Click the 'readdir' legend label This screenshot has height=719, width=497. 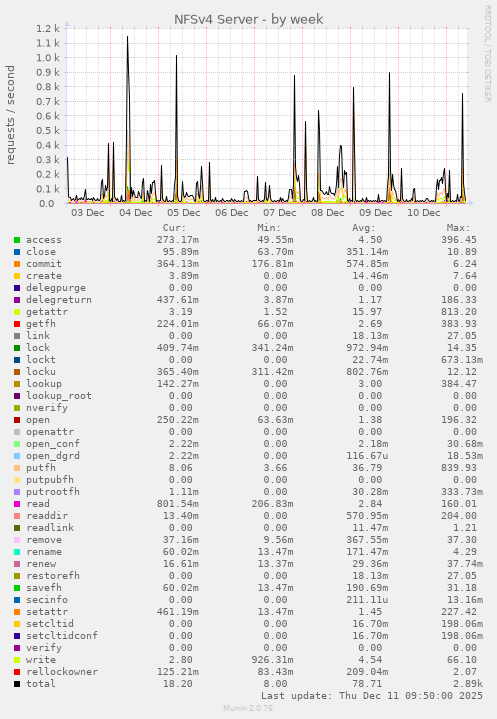(47, 516)
